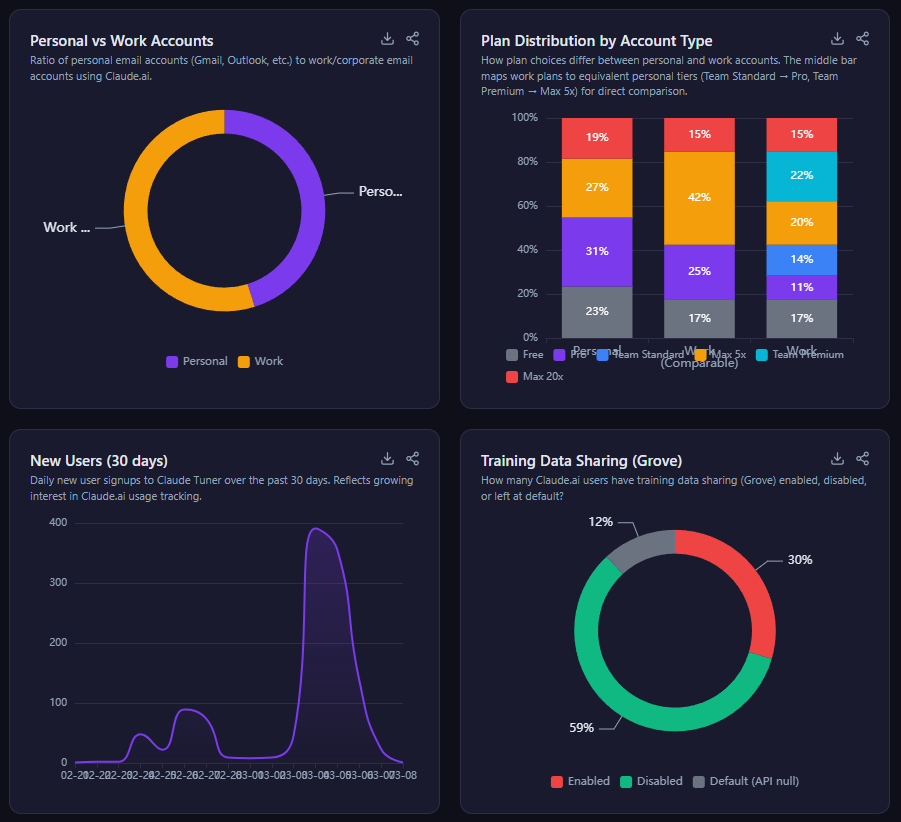
Task: Click the 22% cyan Team Premium bar segment
Action: pyautogui.click(x=801, y=176)
